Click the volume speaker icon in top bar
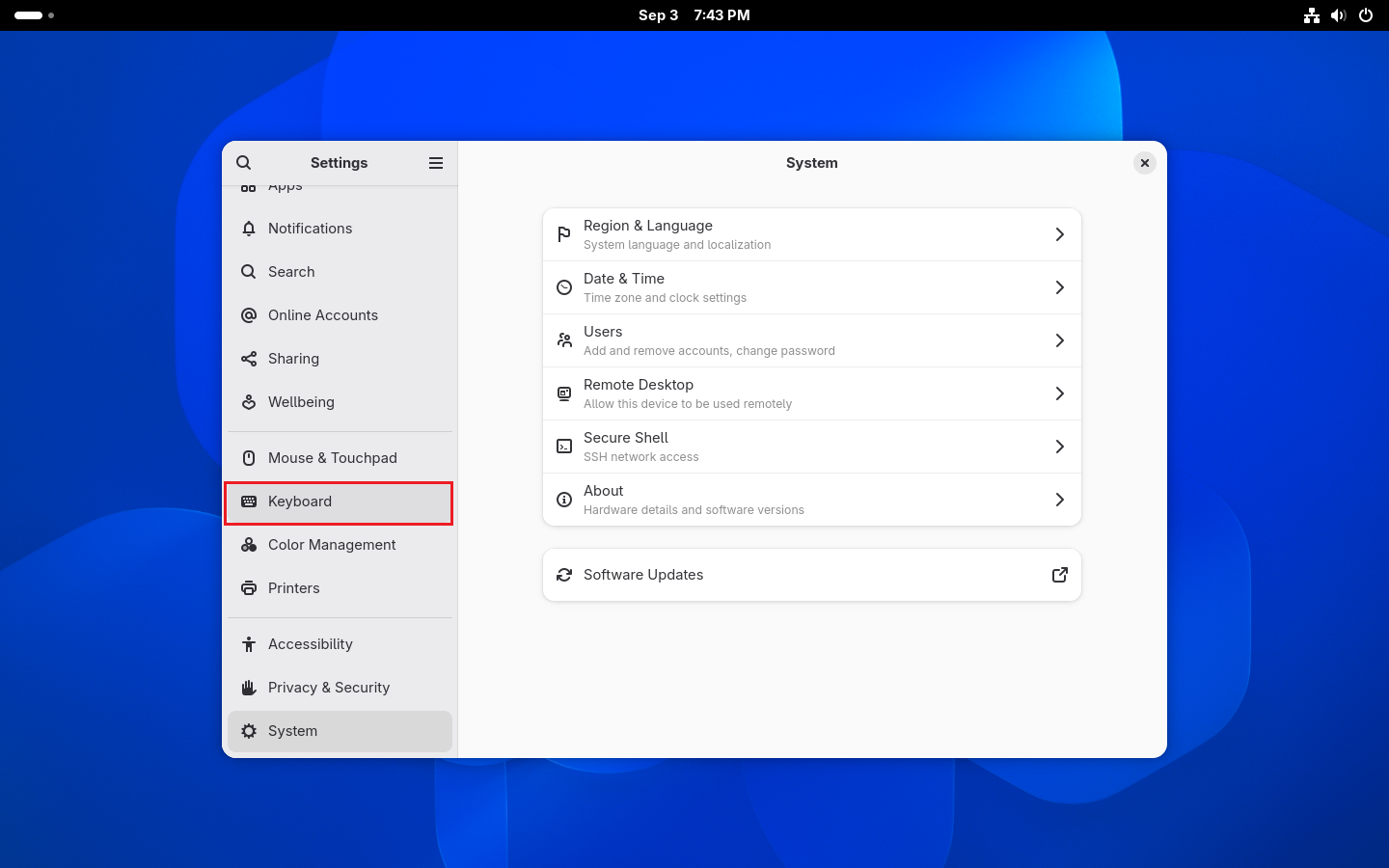Viewport: 1389px width, 868px height. coord(1338,15)
